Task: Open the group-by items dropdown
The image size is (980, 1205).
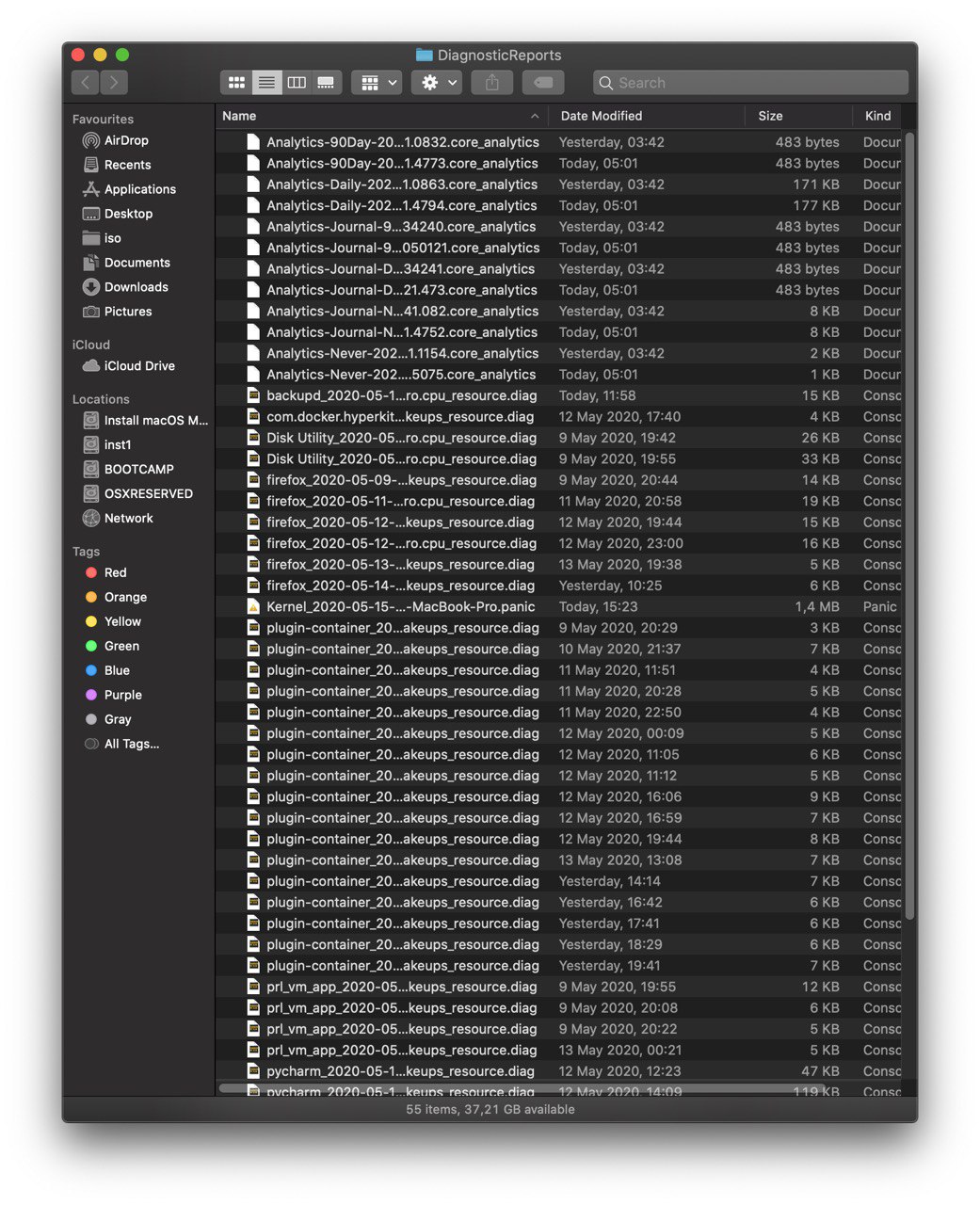Action: tap(378, 83)
